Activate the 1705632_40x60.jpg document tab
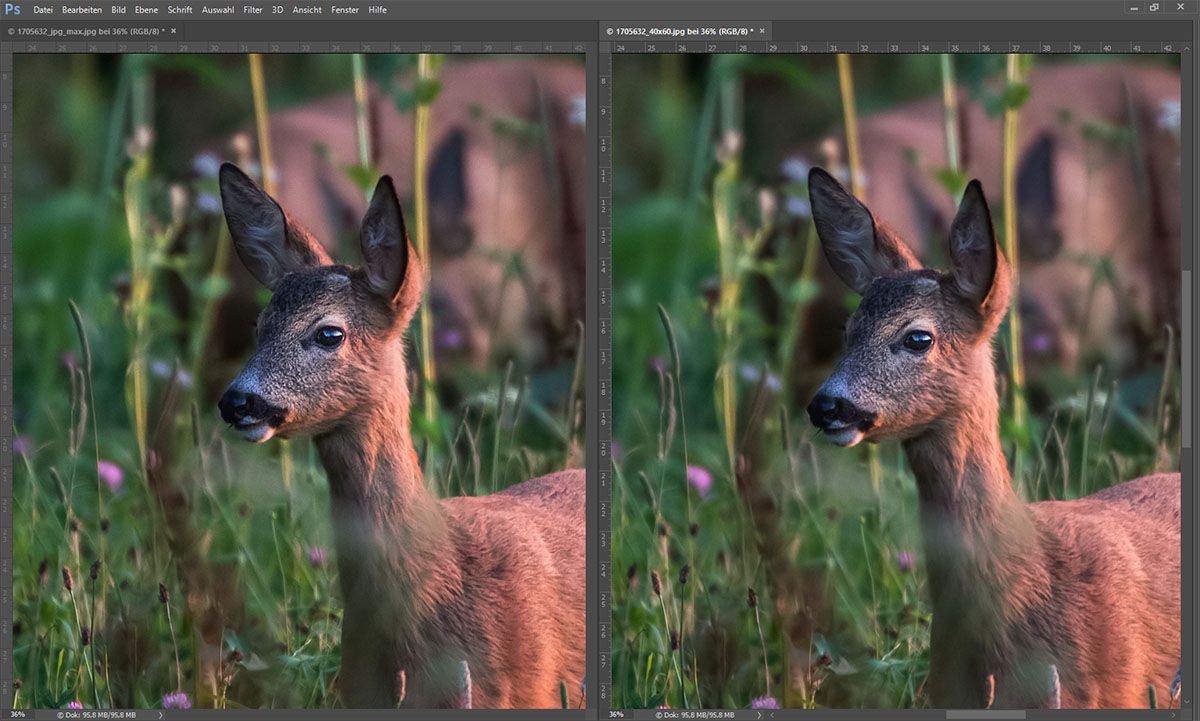Screen dimensions: 1200x721 point(682,31)
